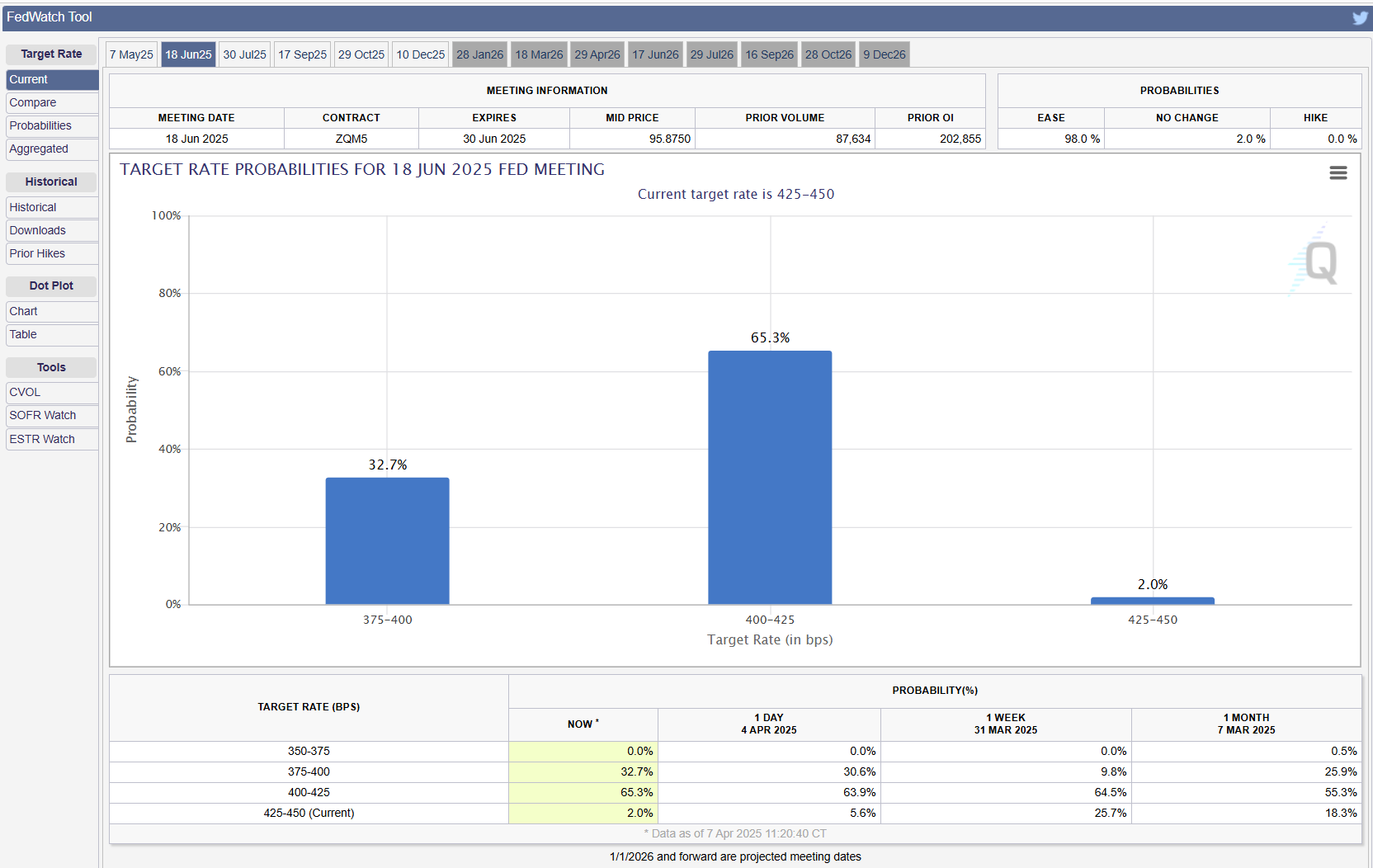Click the 400-425 probability bar
This screenshot has width=1373, height=868.
(770, 478)
